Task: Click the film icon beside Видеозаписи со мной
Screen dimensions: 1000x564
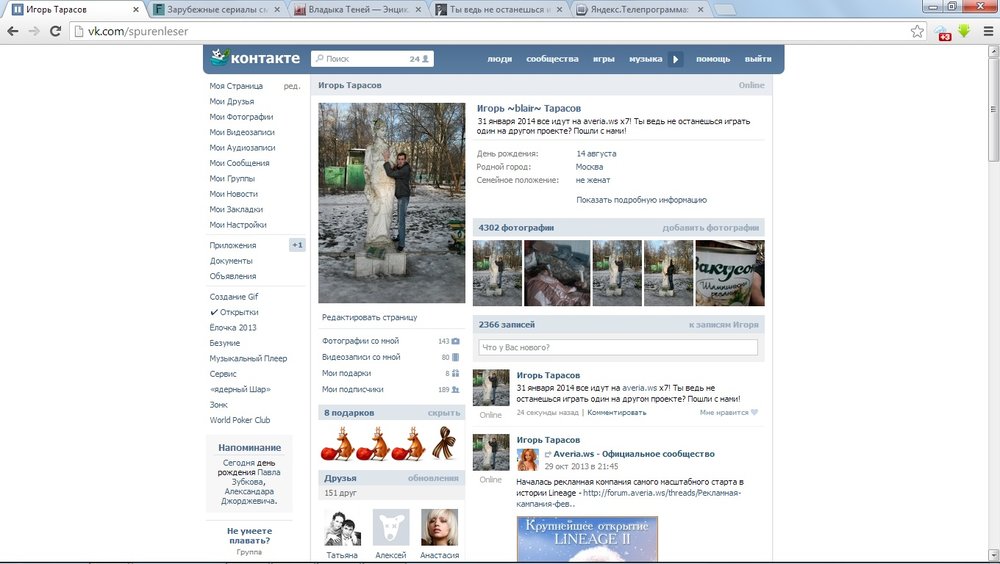Action: pyautogui.click(x=455, y=357)
